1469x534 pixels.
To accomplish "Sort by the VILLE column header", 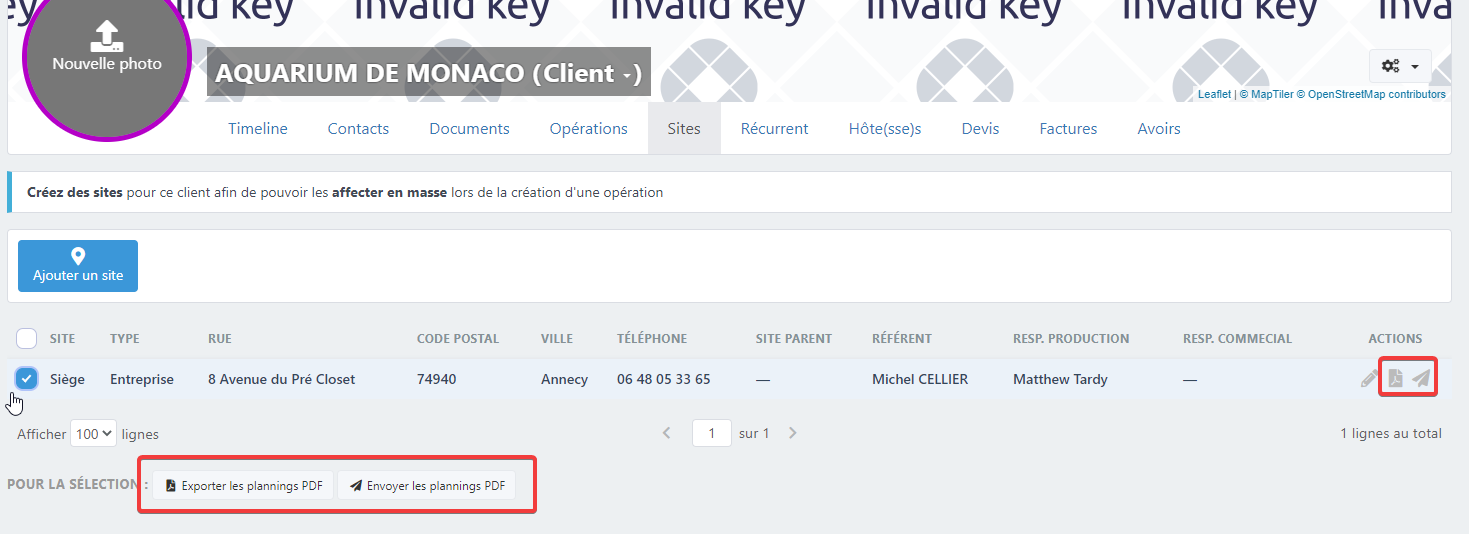I will 557,338.
